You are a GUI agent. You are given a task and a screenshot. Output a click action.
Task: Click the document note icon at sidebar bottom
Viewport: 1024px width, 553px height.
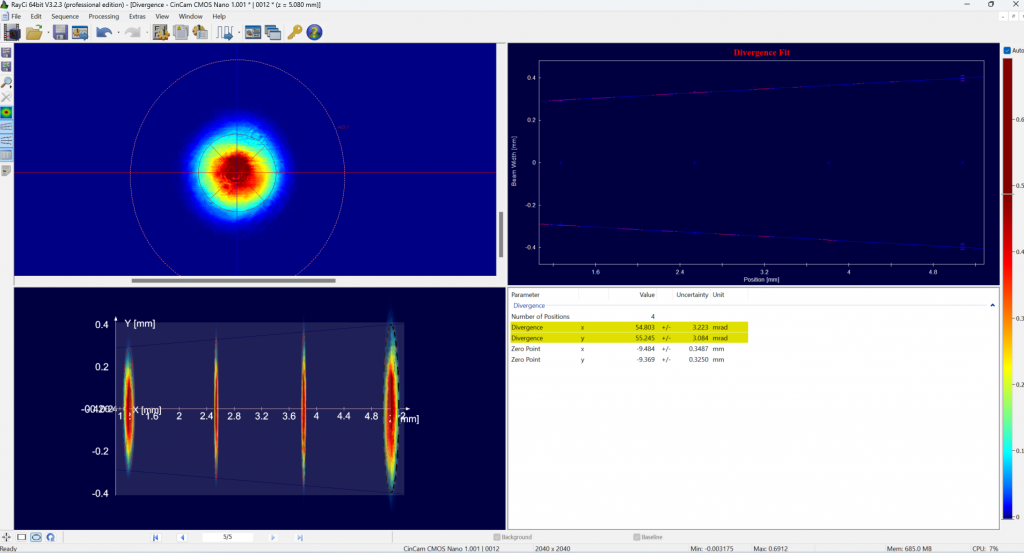click(x=7, y=171)
